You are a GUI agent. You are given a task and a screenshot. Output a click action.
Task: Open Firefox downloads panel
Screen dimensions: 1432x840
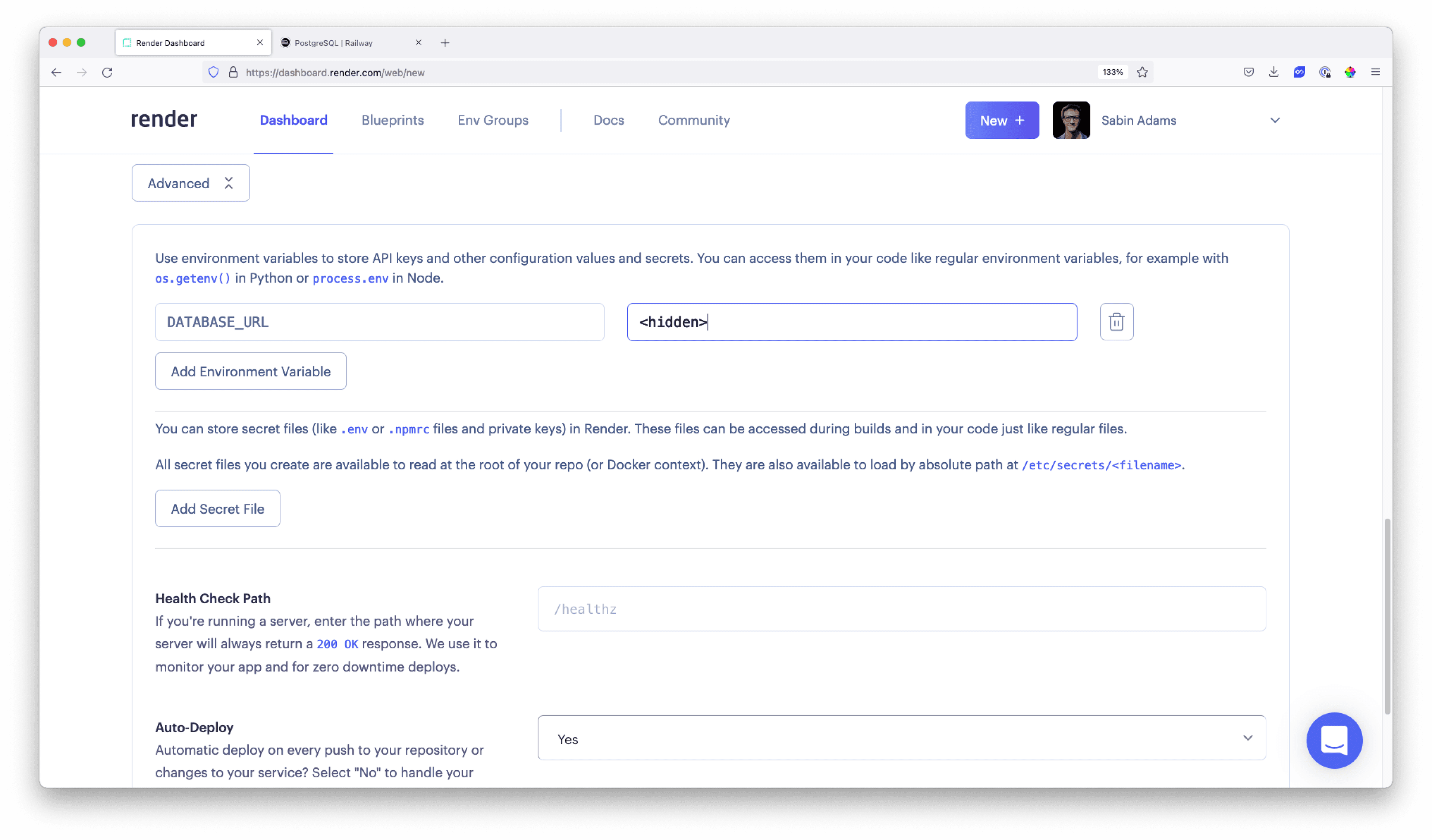tap(1274, 72)
